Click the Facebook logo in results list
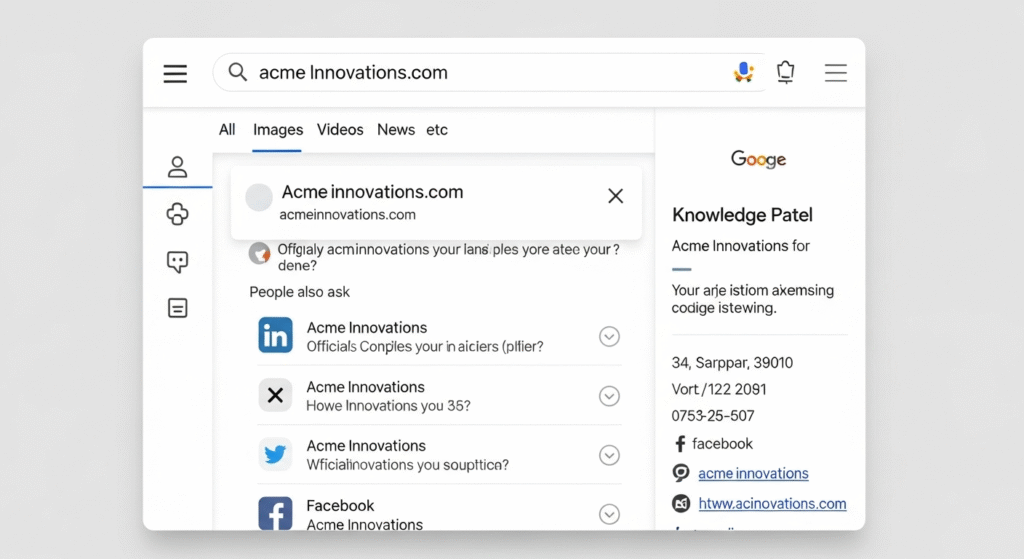1024x559 pixels. point(275,514)
